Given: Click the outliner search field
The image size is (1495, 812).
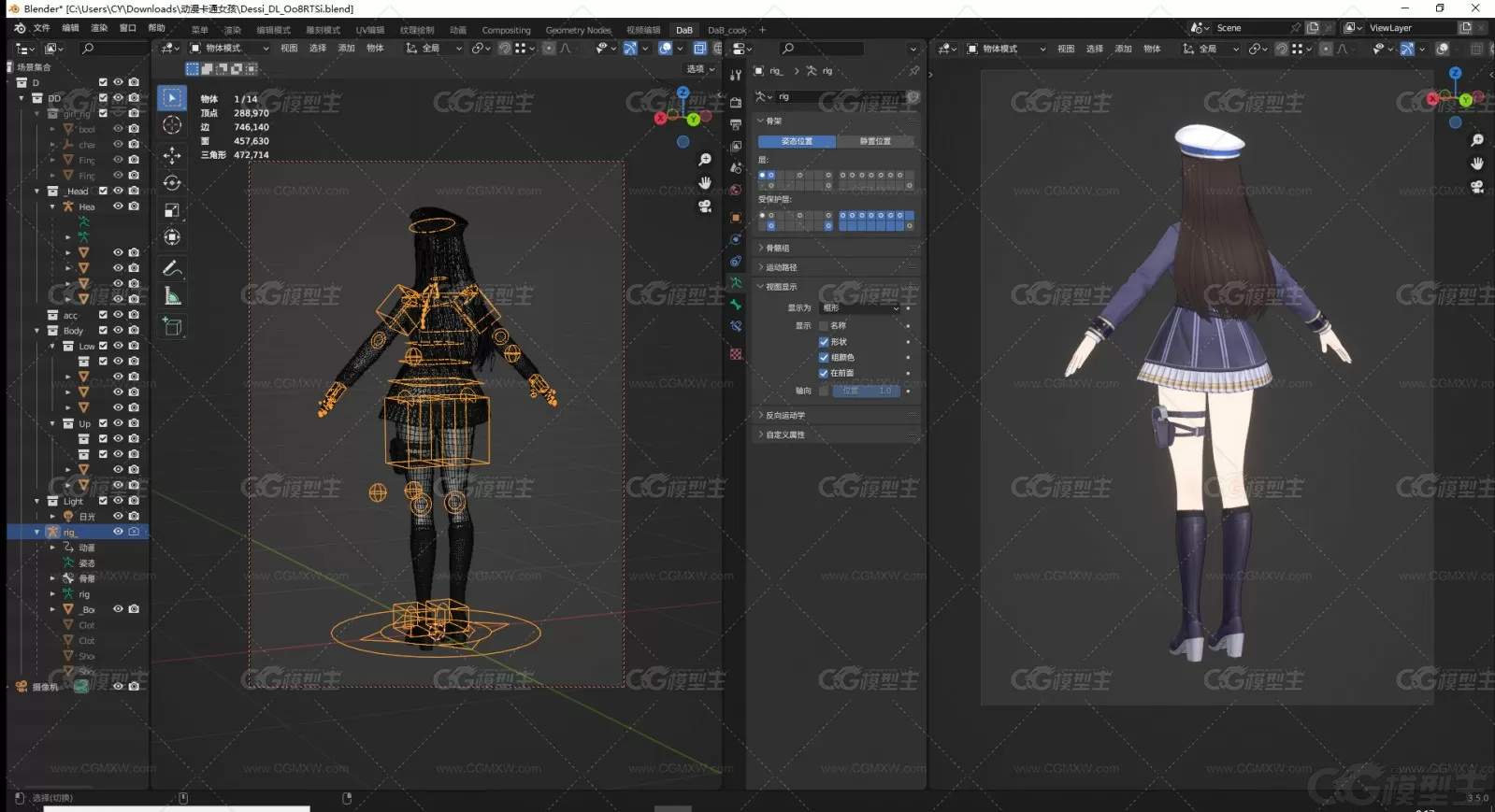Looking at the screenshot, I should click(x=112, y=49).
